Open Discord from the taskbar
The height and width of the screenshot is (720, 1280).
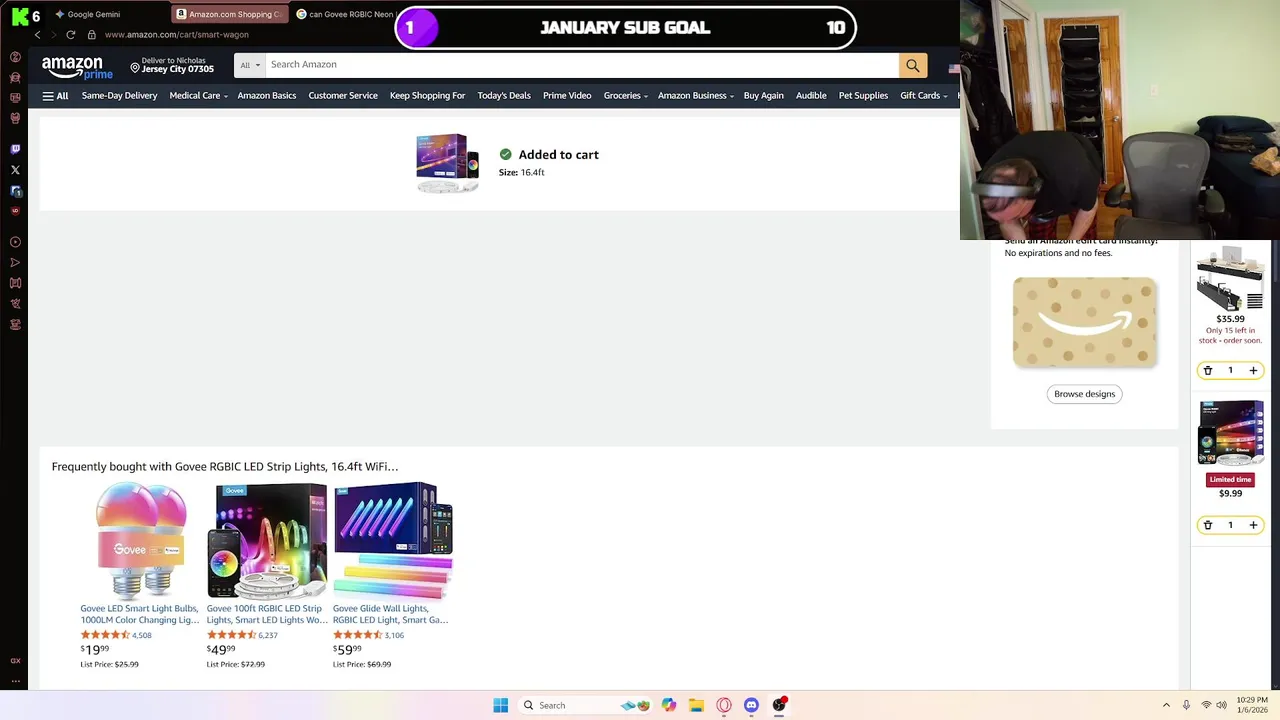coord(751,705)
